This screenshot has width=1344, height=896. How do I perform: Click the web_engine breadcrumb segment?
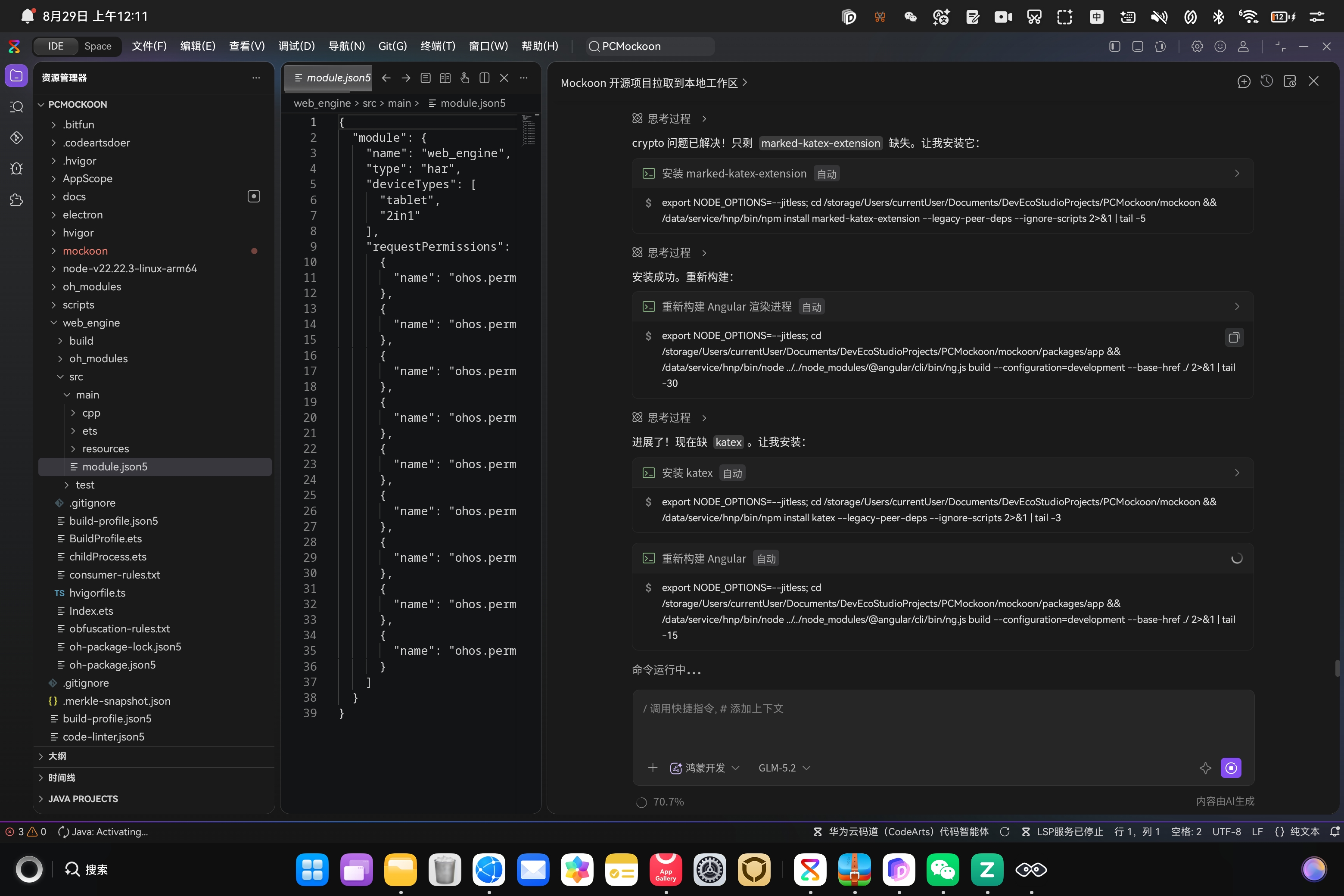click(x=322, y=103)
